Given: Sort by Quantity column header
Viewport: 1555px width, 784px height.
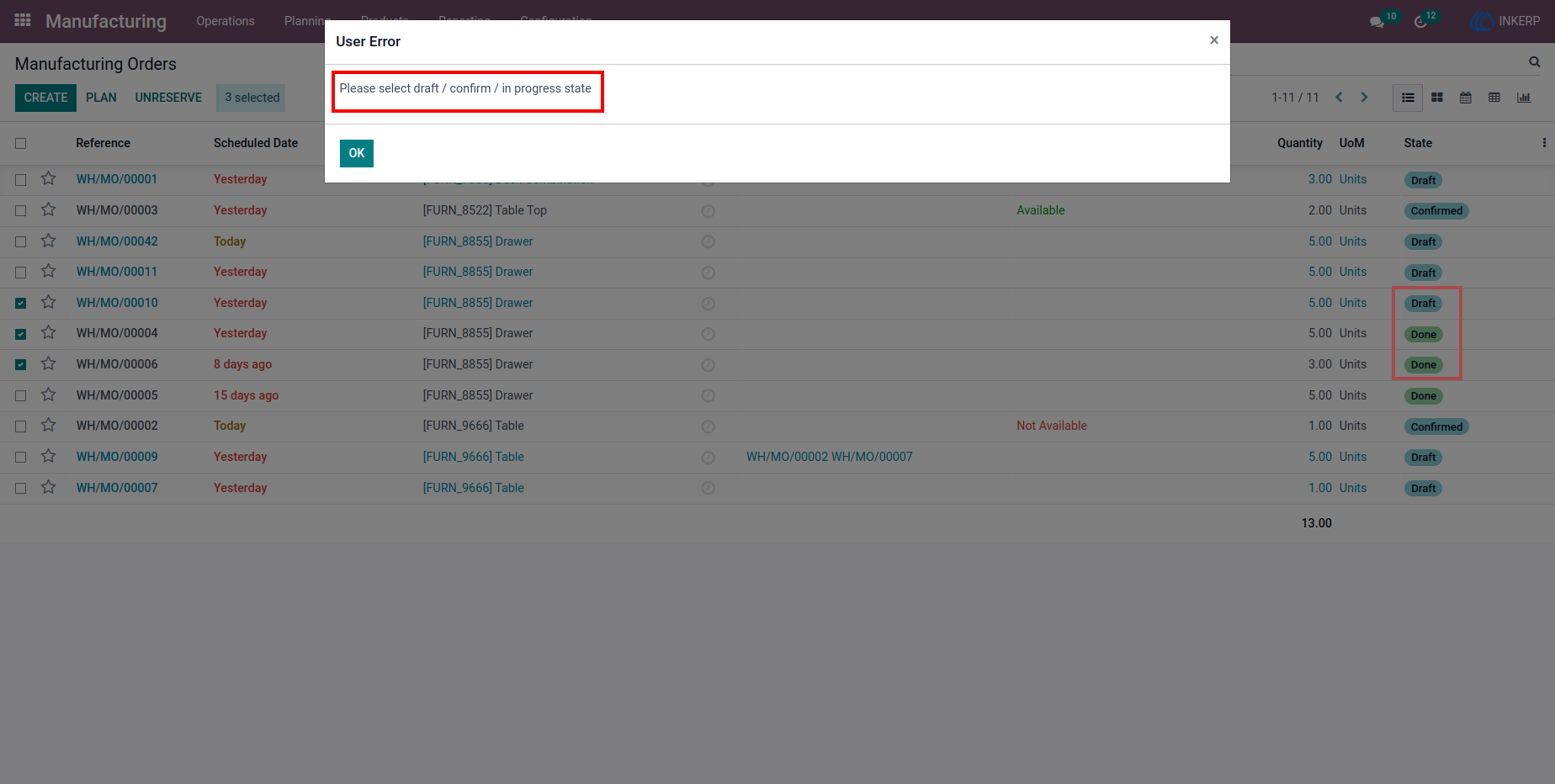Looking at the screenshot, I should (1299, 143).
